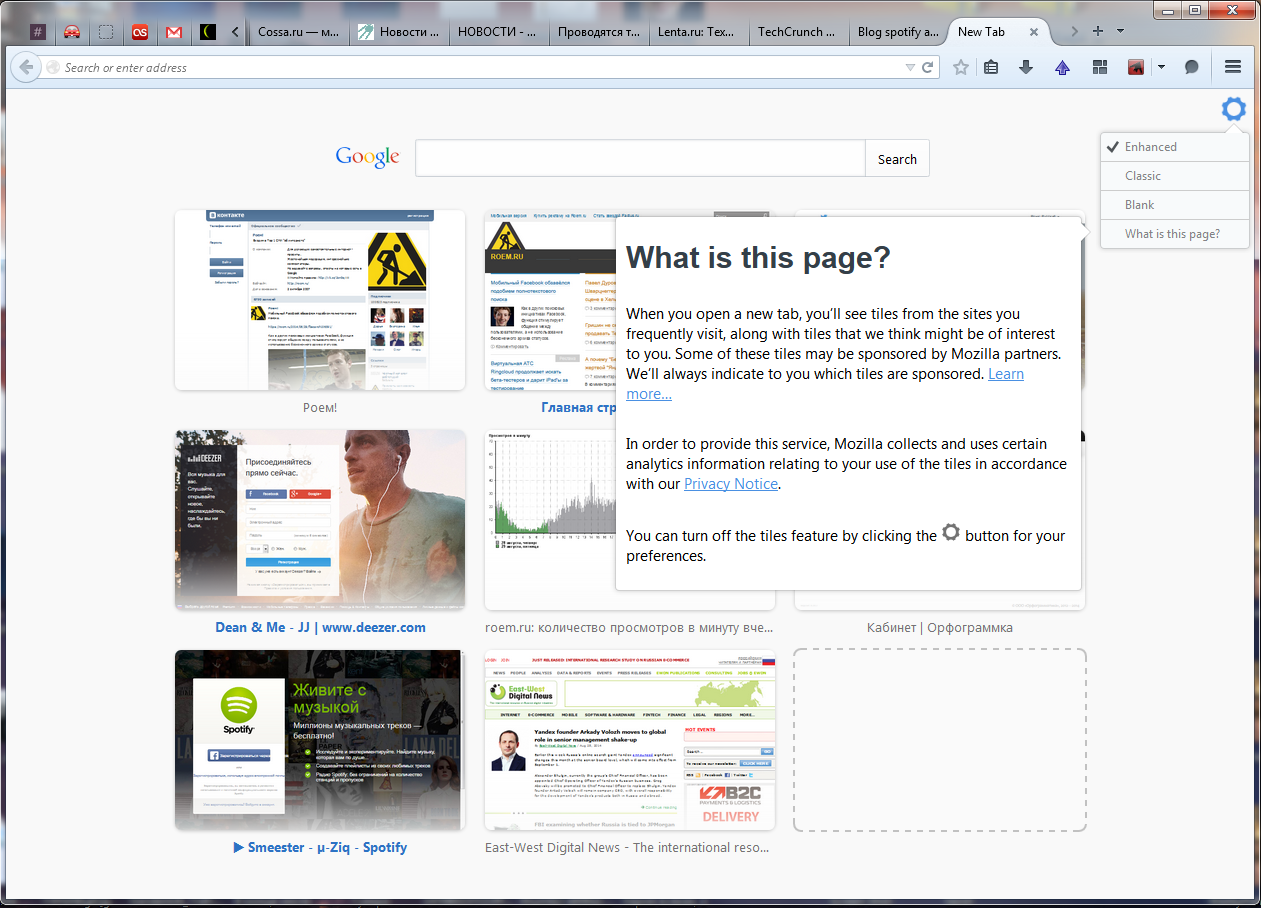Open the address bar history dropdown

910,67
